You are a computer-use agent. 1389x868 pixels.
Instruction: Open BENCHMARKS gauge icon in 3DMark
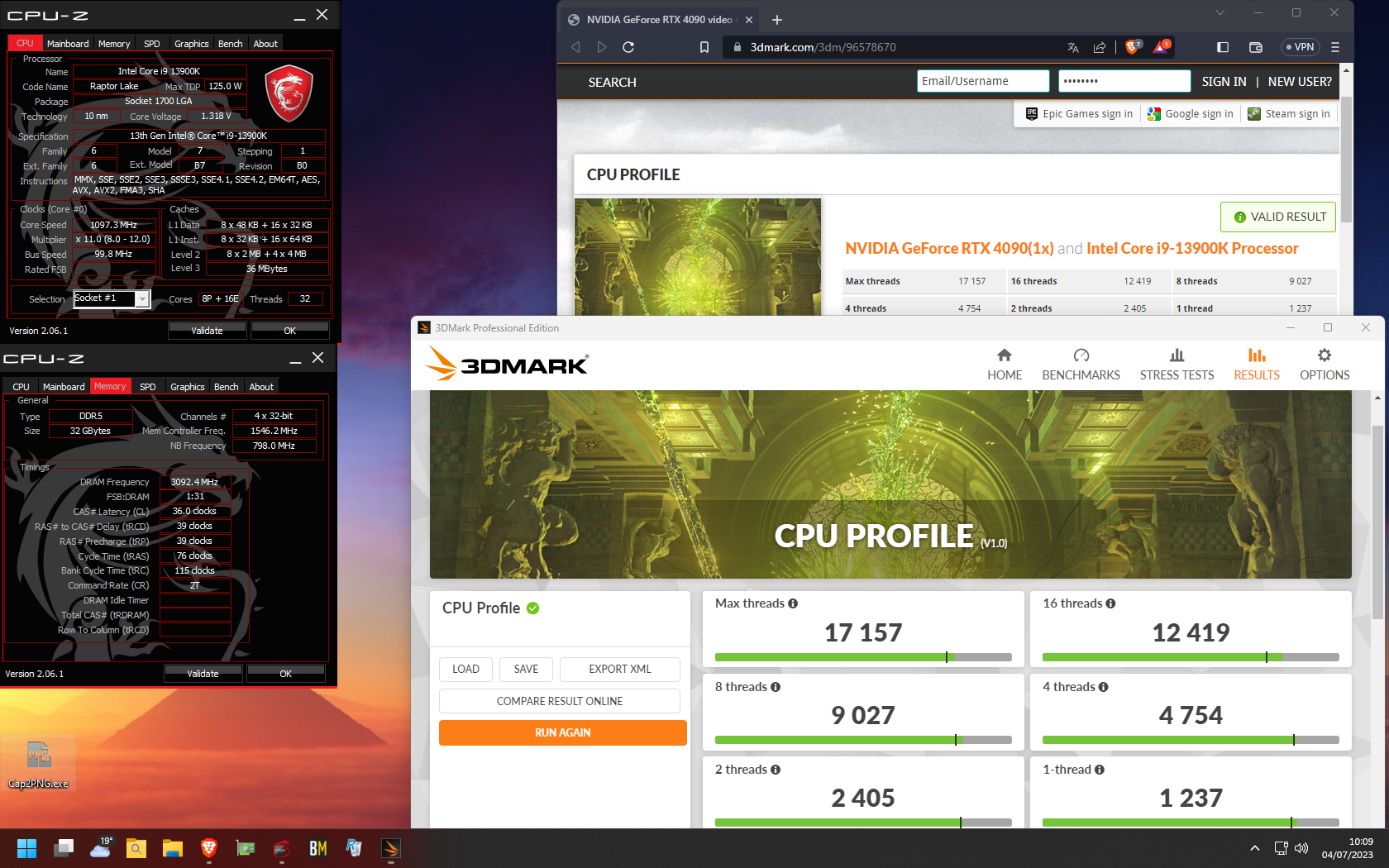[x=1081, y=355]
